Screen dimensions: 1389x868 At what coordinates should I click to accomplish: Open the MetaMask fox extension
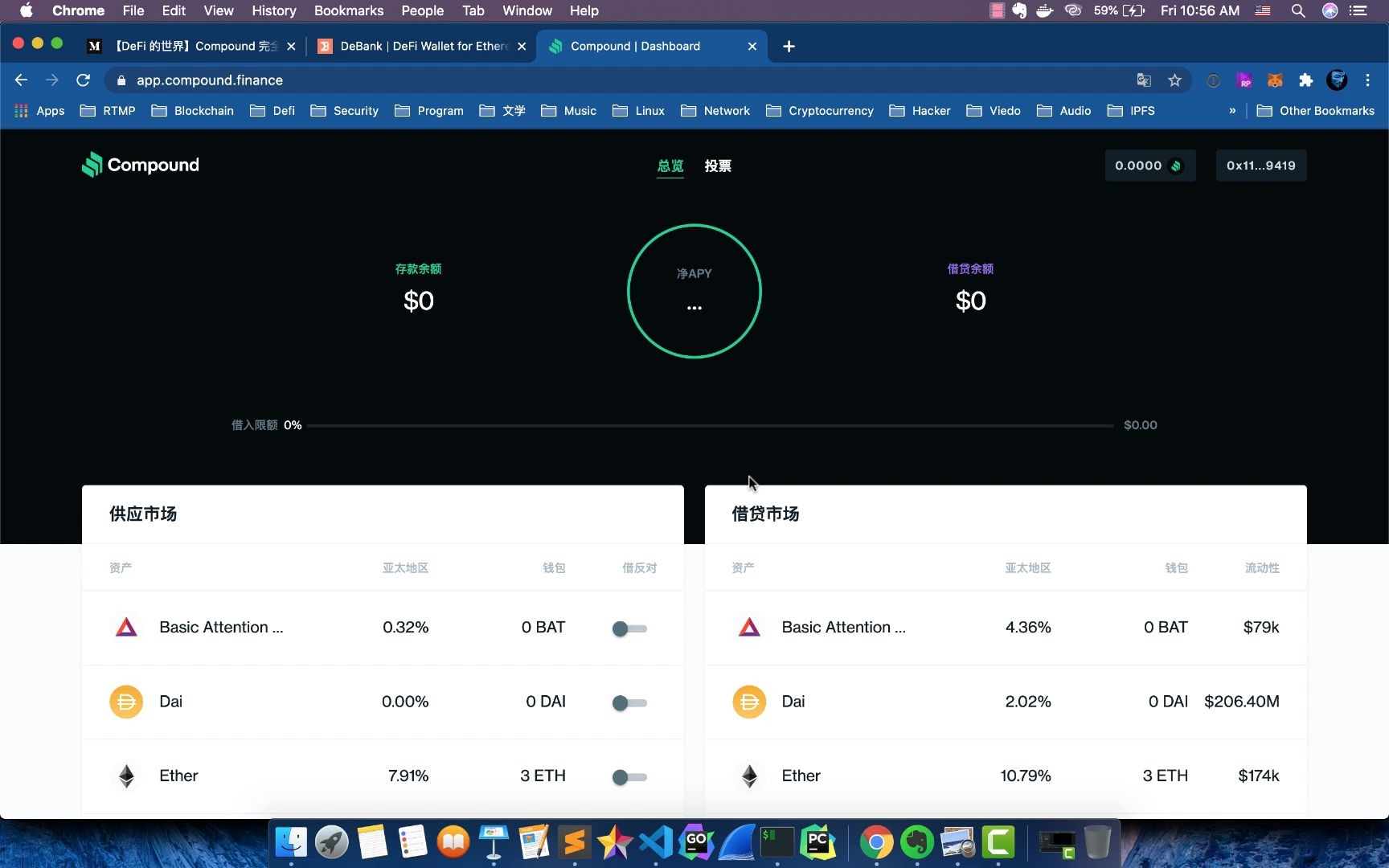click(x=1275, y=80)
